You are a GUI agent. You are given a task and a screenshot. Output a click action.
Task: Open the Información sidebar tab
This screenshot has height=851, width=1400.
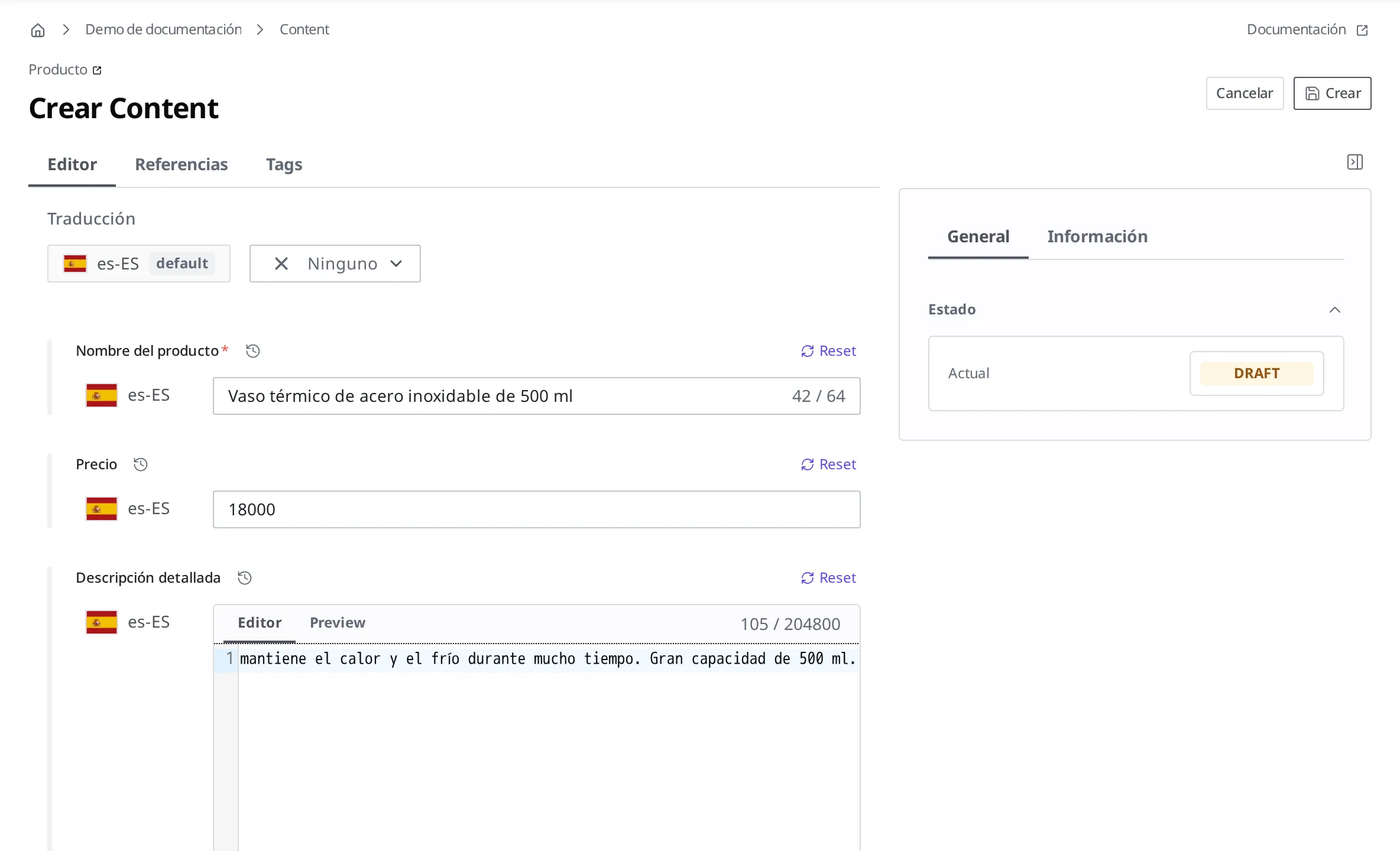pyautogui.click(x=1097, y=236)
